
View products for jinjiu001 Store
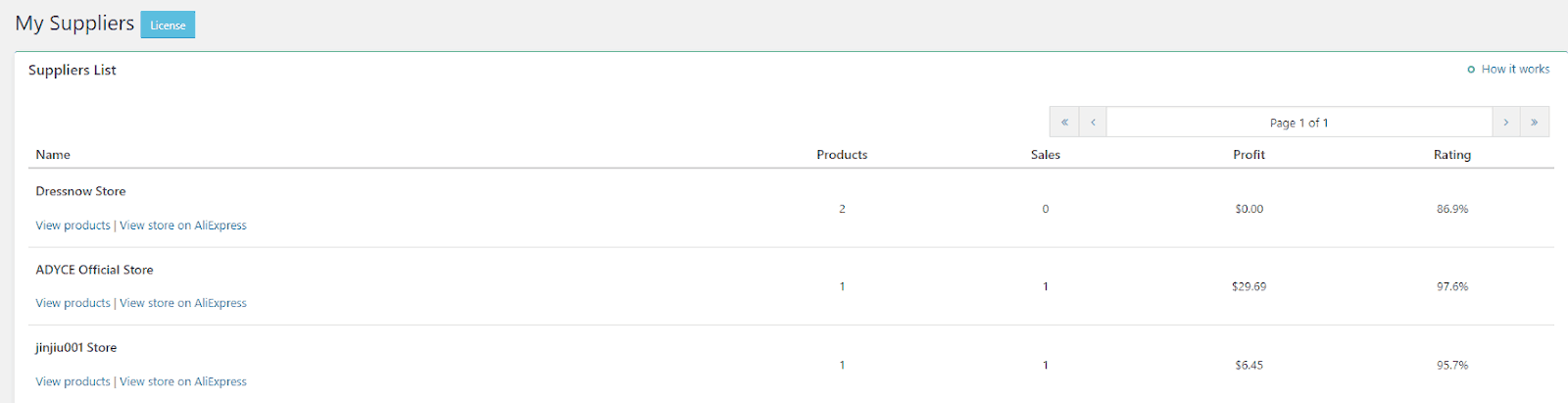73,381
